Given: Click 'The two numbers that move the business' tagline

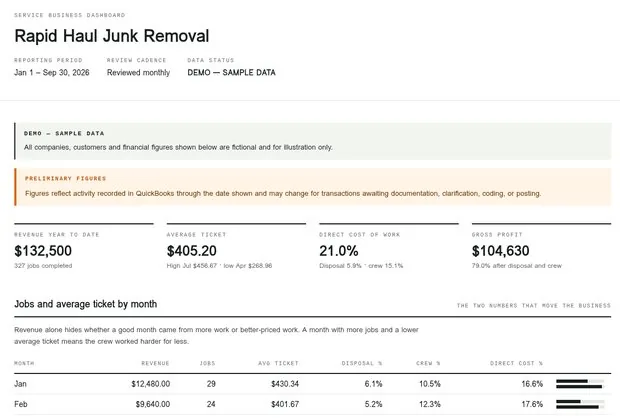Looking at the screenshot, I should click(x=534, y=306).
